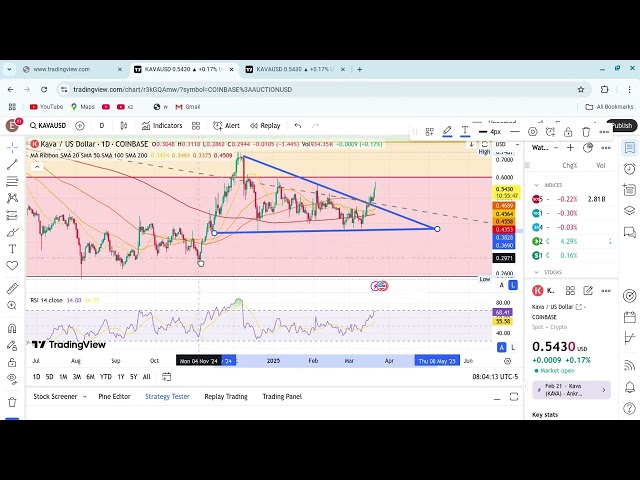
Task: Toggle stay in drawing mode
Action: coord(12,345)
